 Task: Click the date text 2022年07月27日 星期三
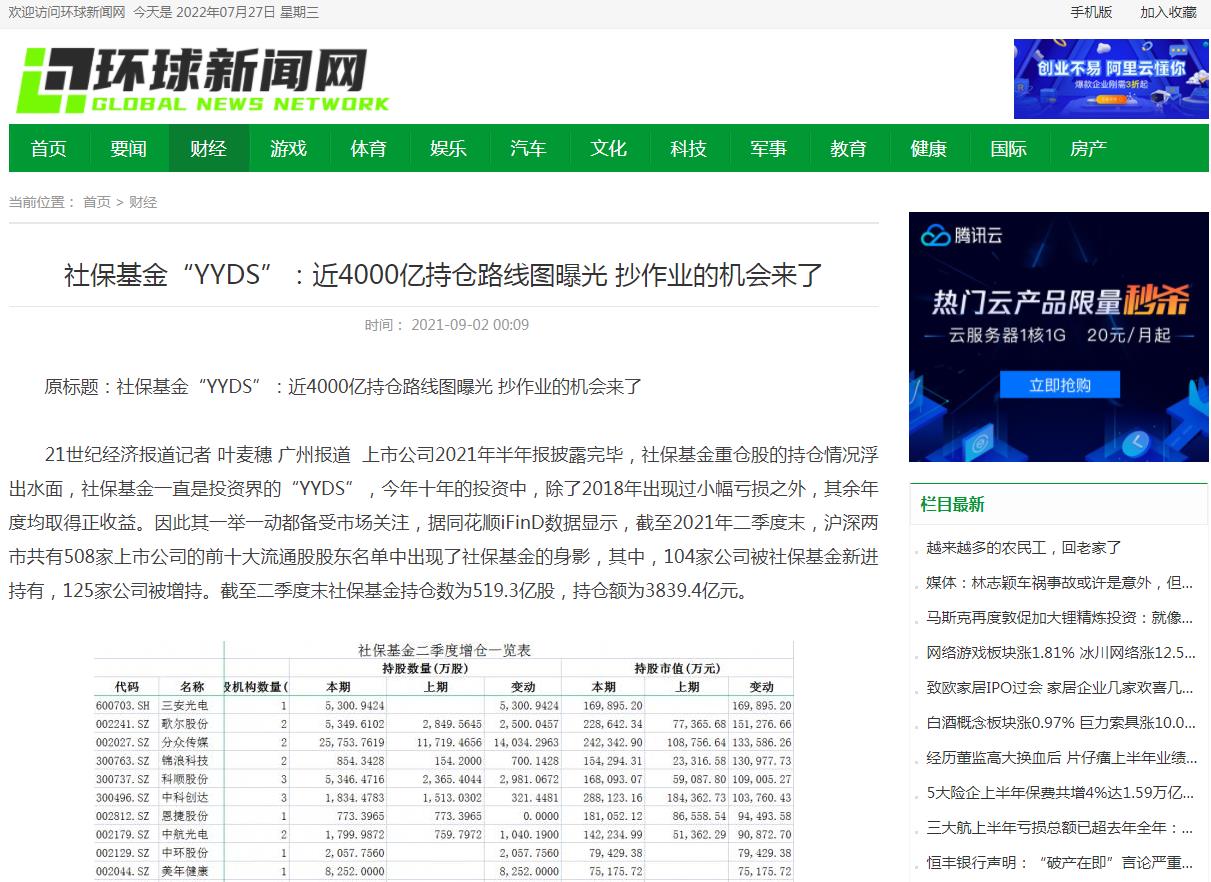click(248, 12)
